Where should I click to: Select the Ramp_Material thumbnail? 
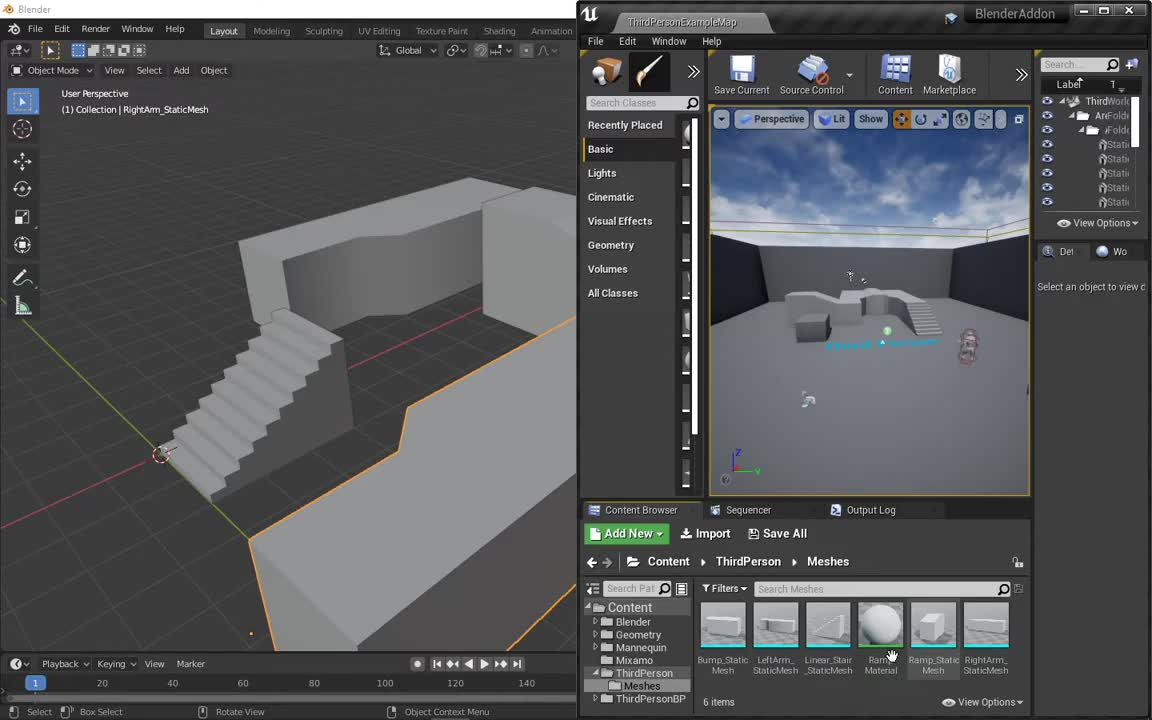(880, 625)
